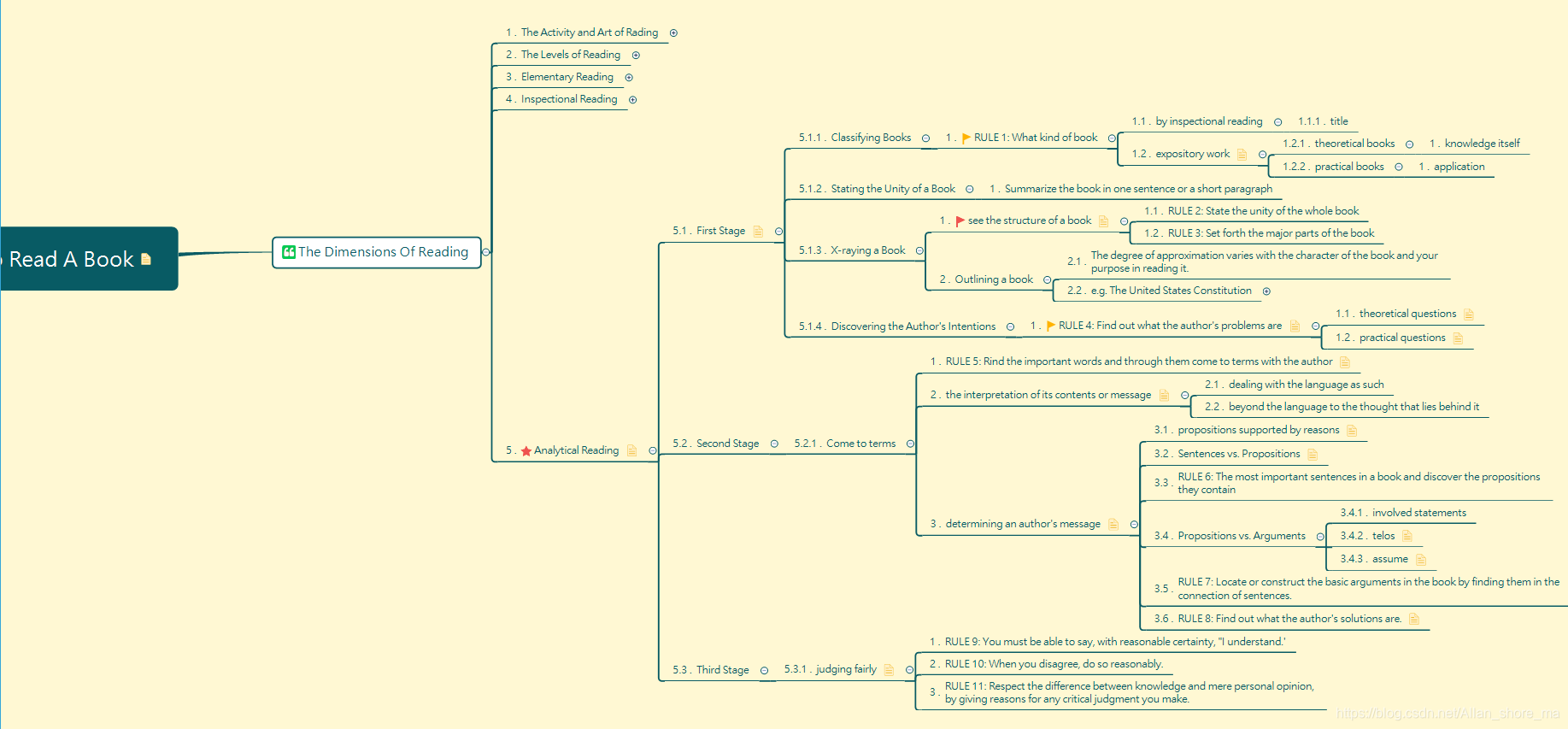Select RULE 6 most important sentences topic
The width and height of the screenshot is (1568, 729).
click(x=1347, y=484)
